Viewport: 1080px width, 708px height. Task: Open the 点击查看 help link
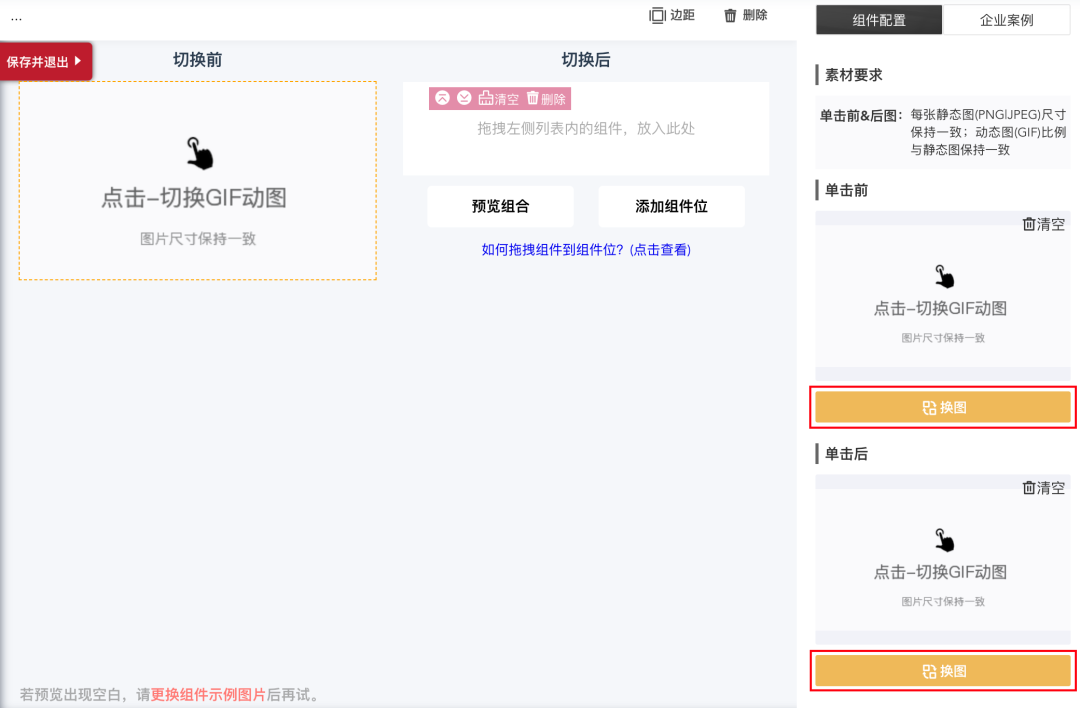(659, 250)
